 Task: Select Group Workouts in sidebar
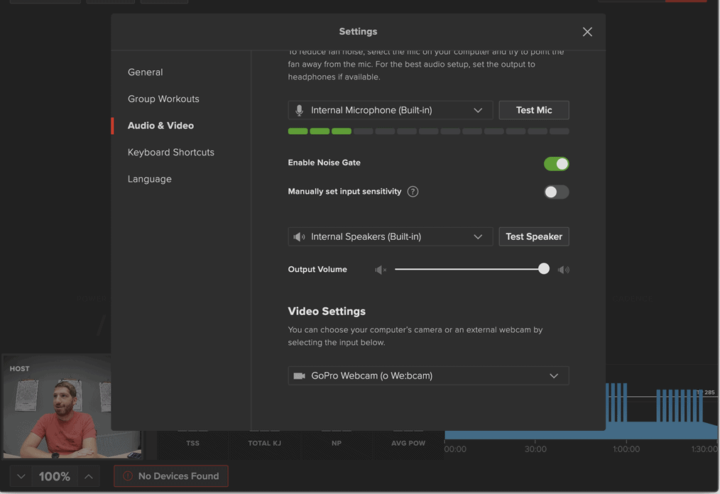[x=163, y=99]
